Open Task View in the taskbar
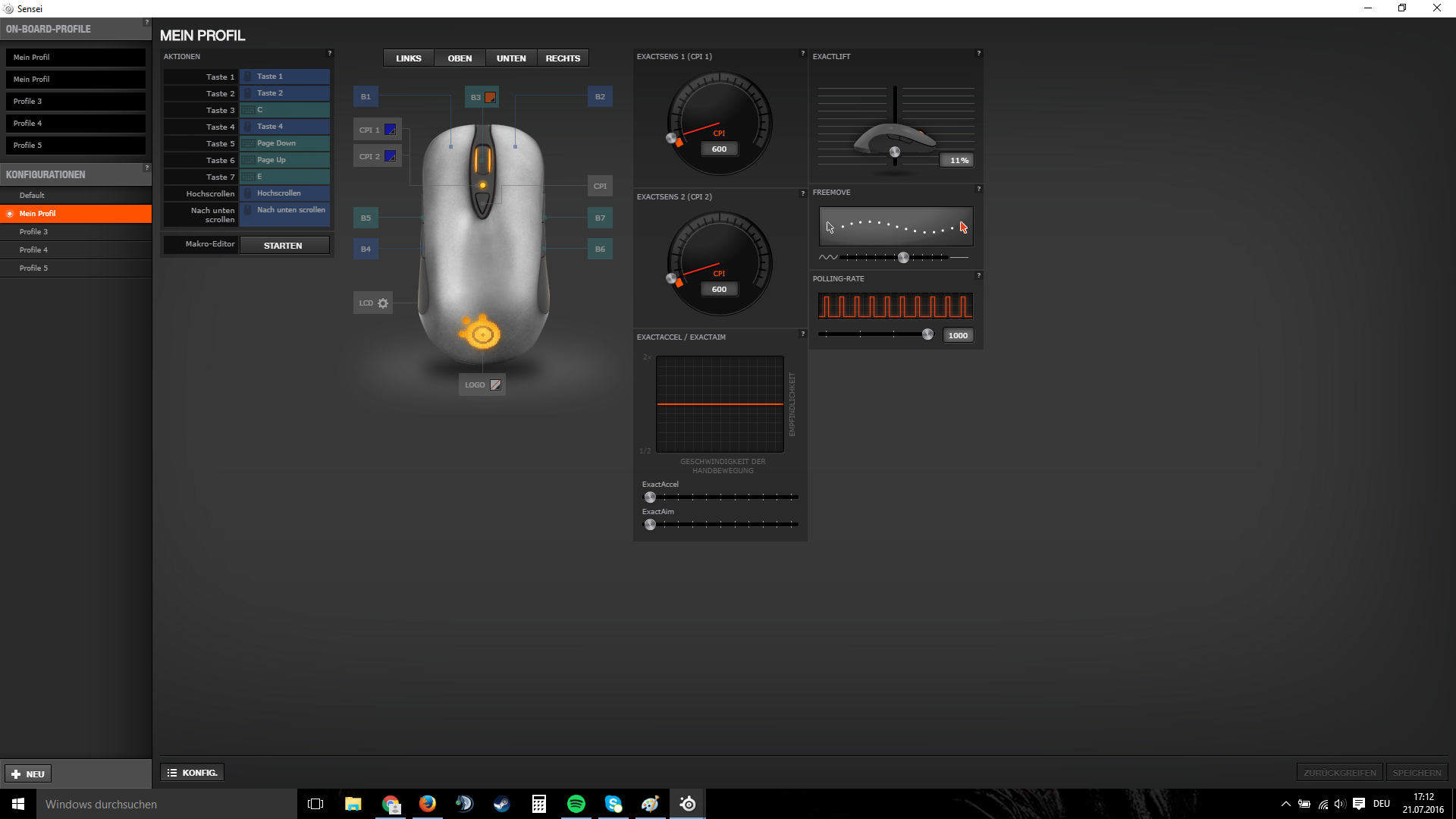 (x=315, y=804)
